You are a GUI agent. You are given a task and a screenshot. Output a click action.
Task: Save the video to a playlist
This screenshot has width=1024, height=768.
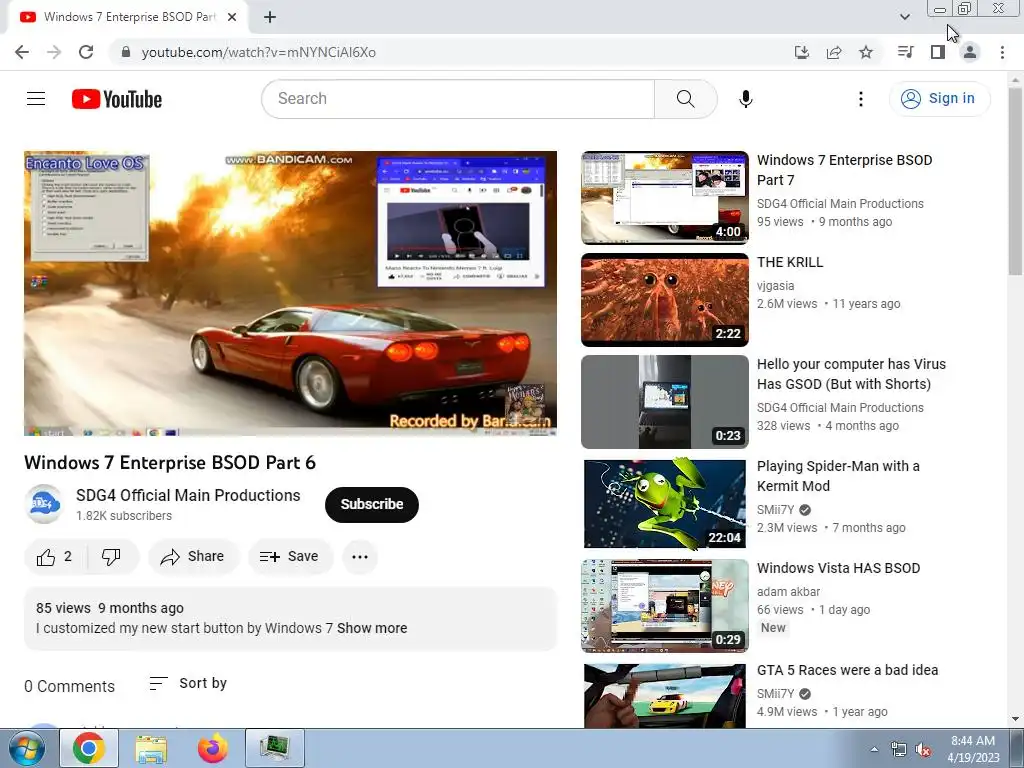[x=289, y=556]
